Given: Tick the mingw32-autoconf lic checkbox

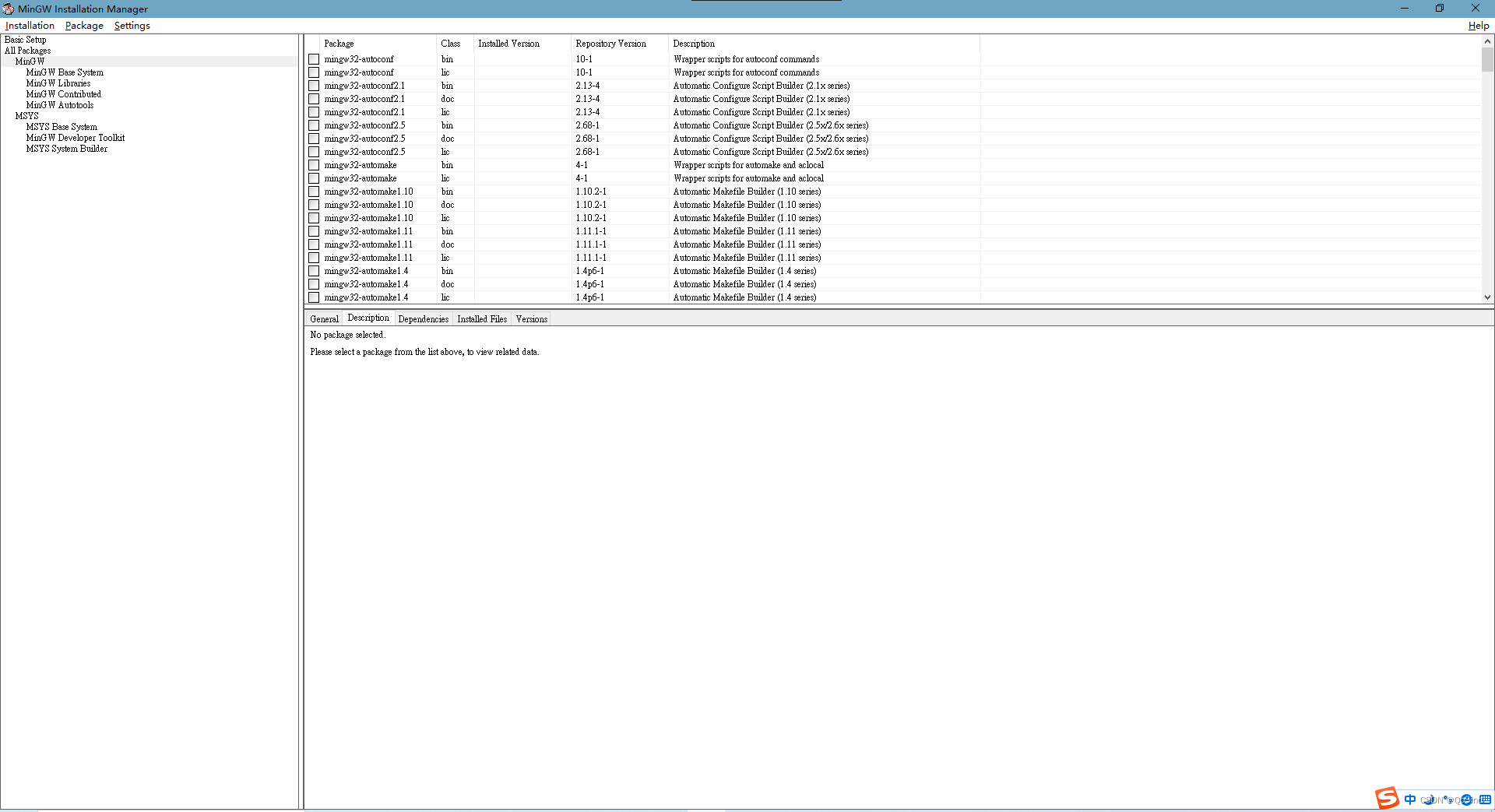Looking at the screenshot, I should click(314, 72).
